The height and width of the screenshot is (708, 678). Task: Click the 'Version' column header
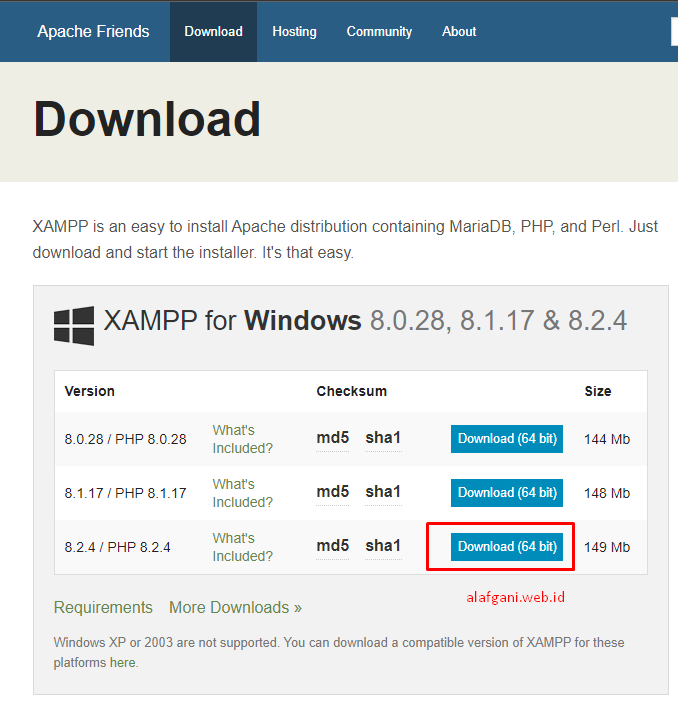(89, 391)
